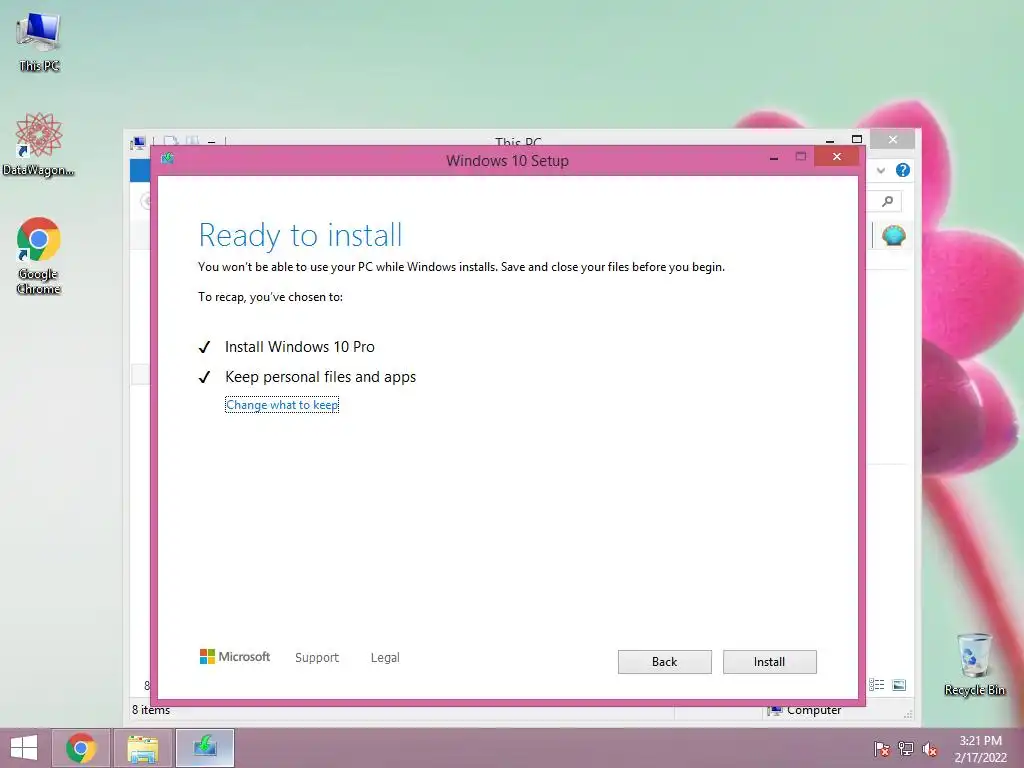This screenshot has height=768, width=1024.
Task: Launch Chrome from the taskbar
Action: click(81, 748)
